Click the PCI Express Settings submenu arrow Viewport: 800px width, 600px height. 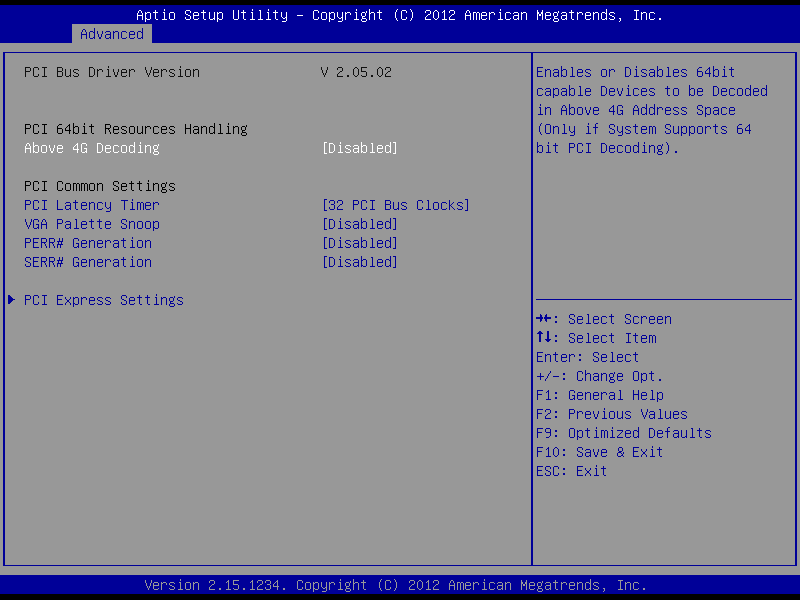[11, 299]
